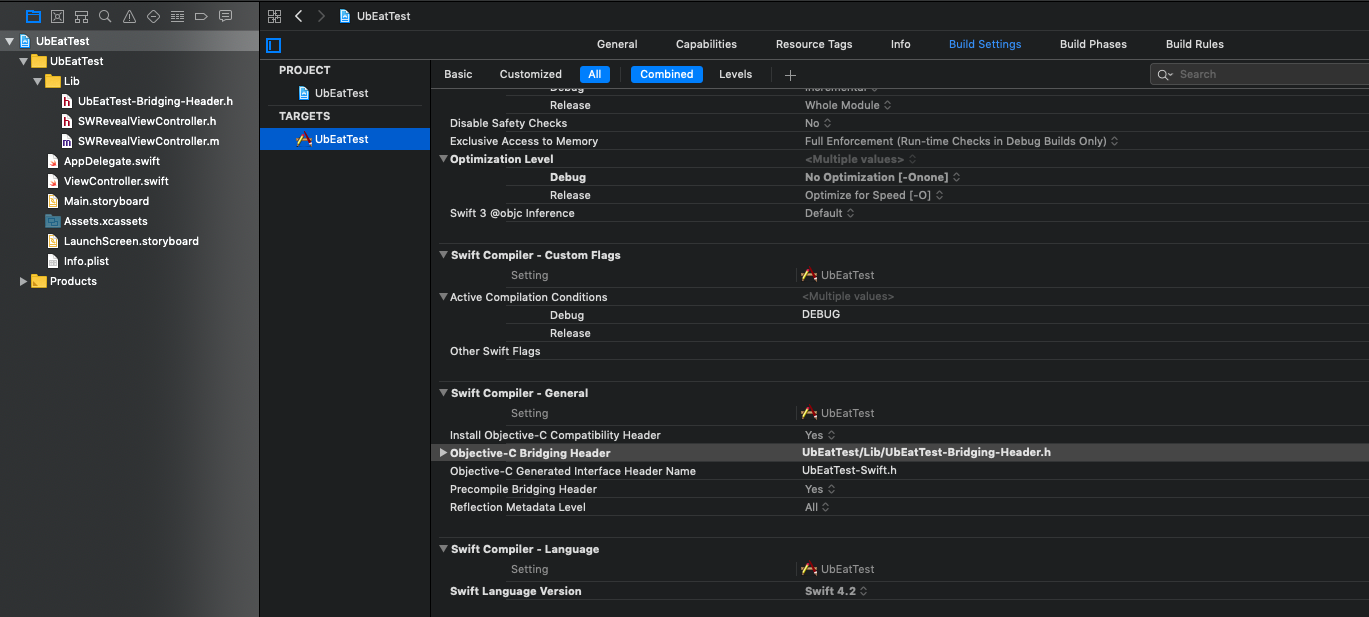Click the related items grid icon
Viewport: 1369px width, 617px height.
[275, 16]
